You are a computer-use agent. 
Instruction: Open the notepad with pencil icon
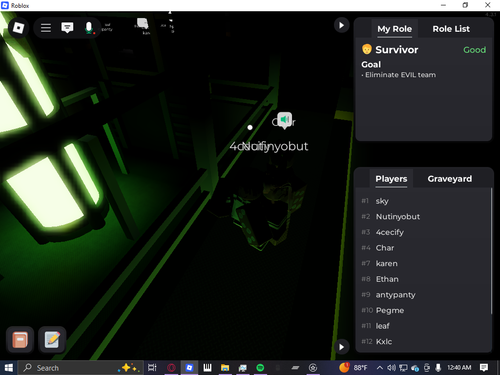[52, 340]
